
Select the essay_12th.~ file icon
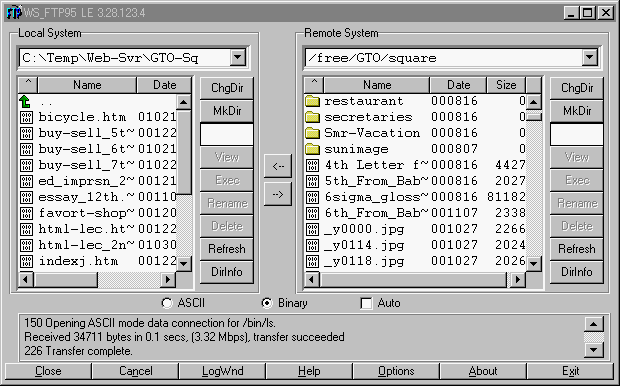[26, 197]
